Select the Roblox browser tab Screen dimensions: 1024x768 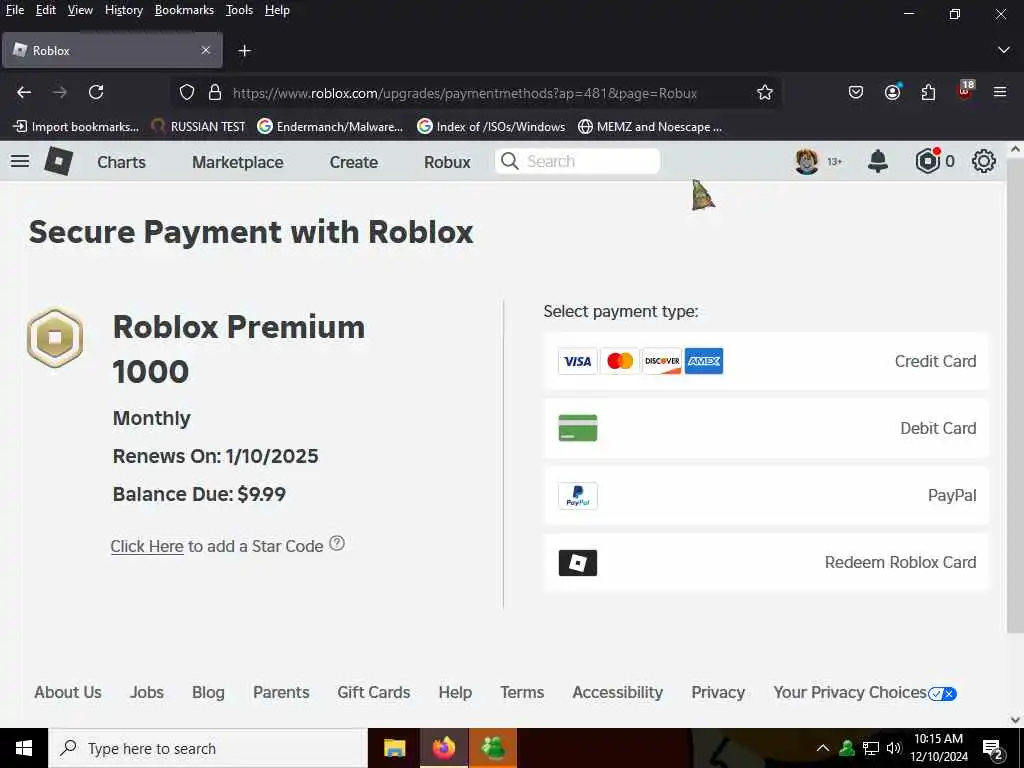tap(112, 50)
